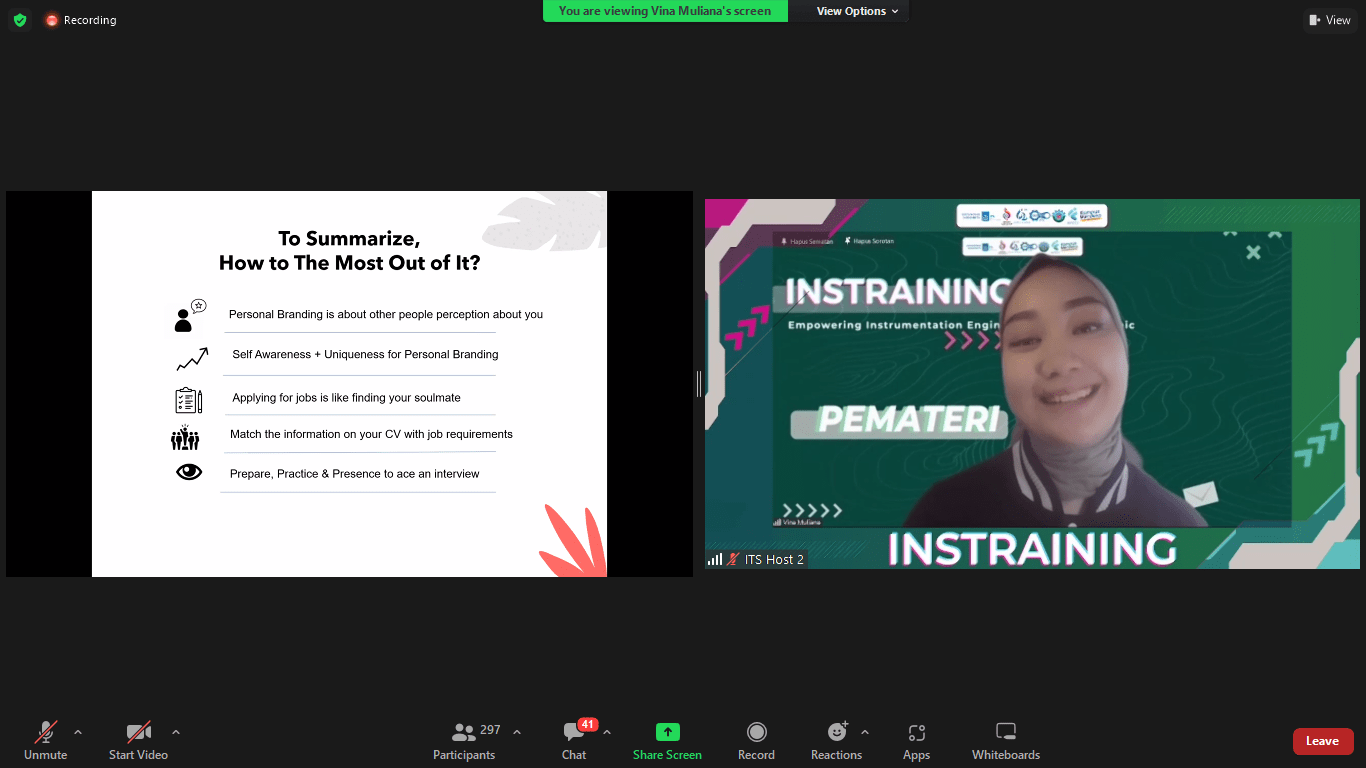Click the green Share Screen icon
The width and height of the screenshot is (1366, 768).
coord(667,732)
